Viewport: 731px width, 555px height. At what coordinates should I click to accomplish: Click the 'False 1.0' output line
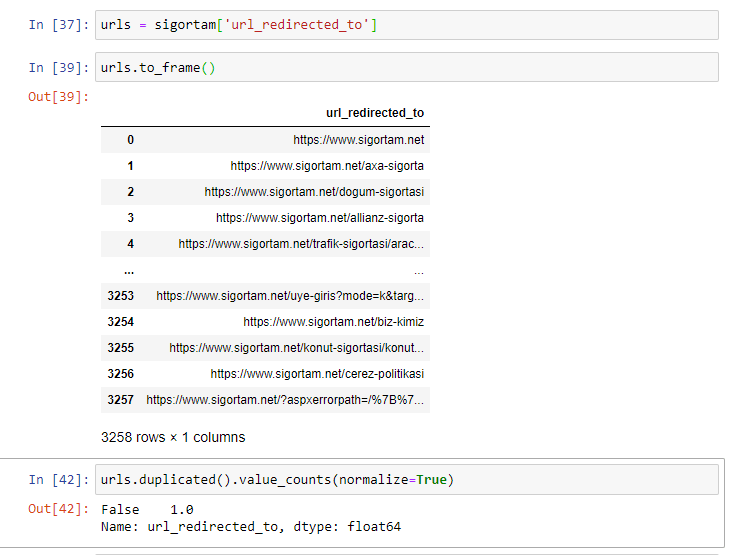147,510
